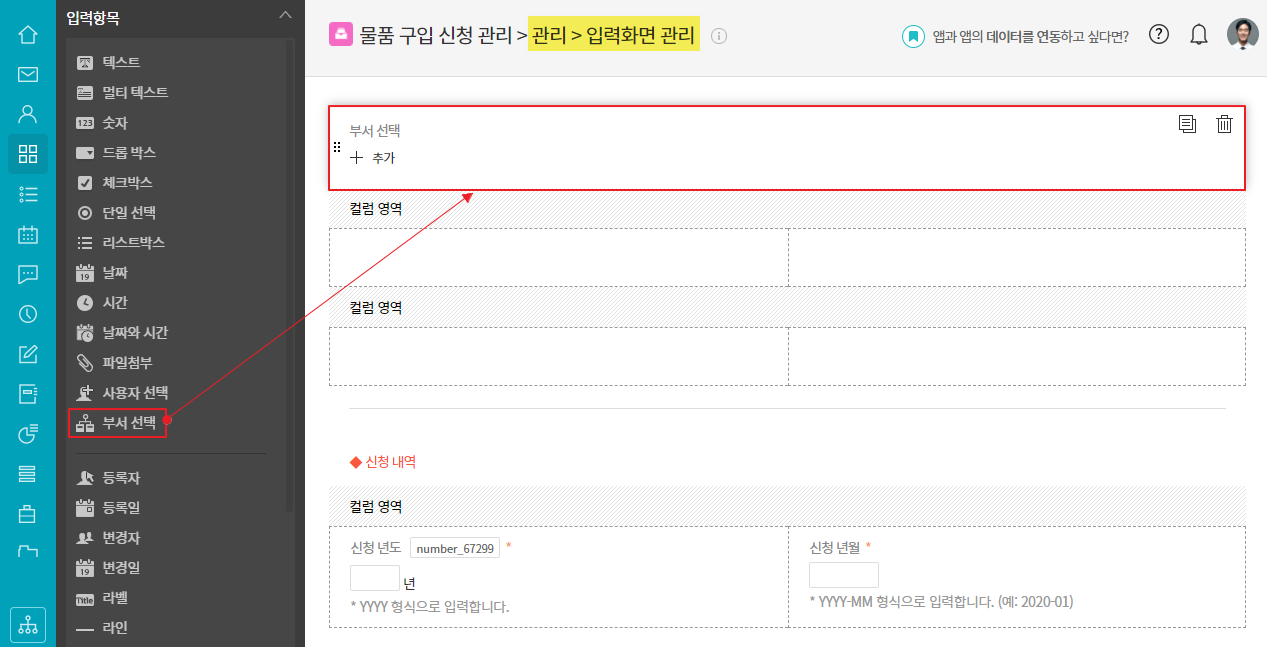
Task: Open the user profile avatar
Action: (1243, 35)
